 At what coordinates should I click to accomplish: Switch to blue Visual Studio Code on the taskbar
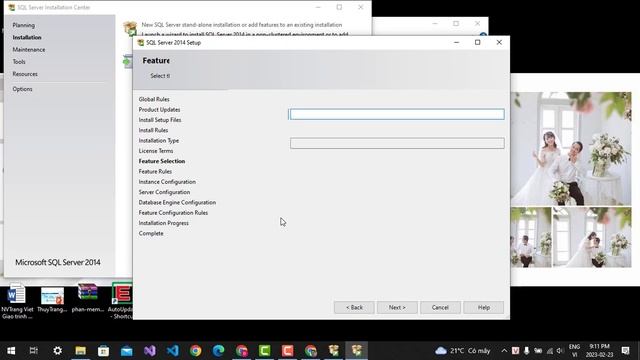tap(173, 351)
